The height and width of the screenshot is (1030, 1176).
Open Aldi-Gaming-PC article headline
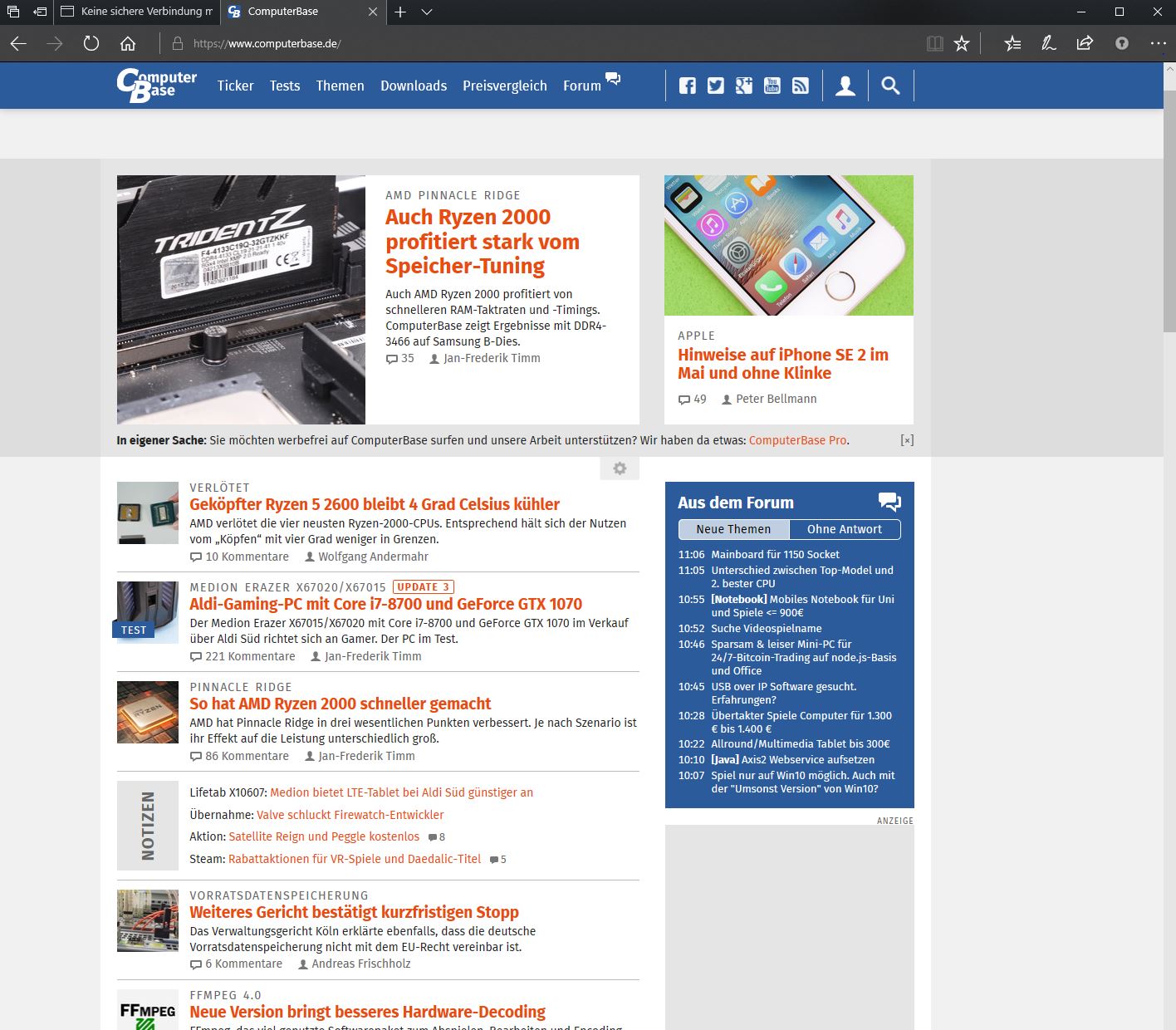386,604
